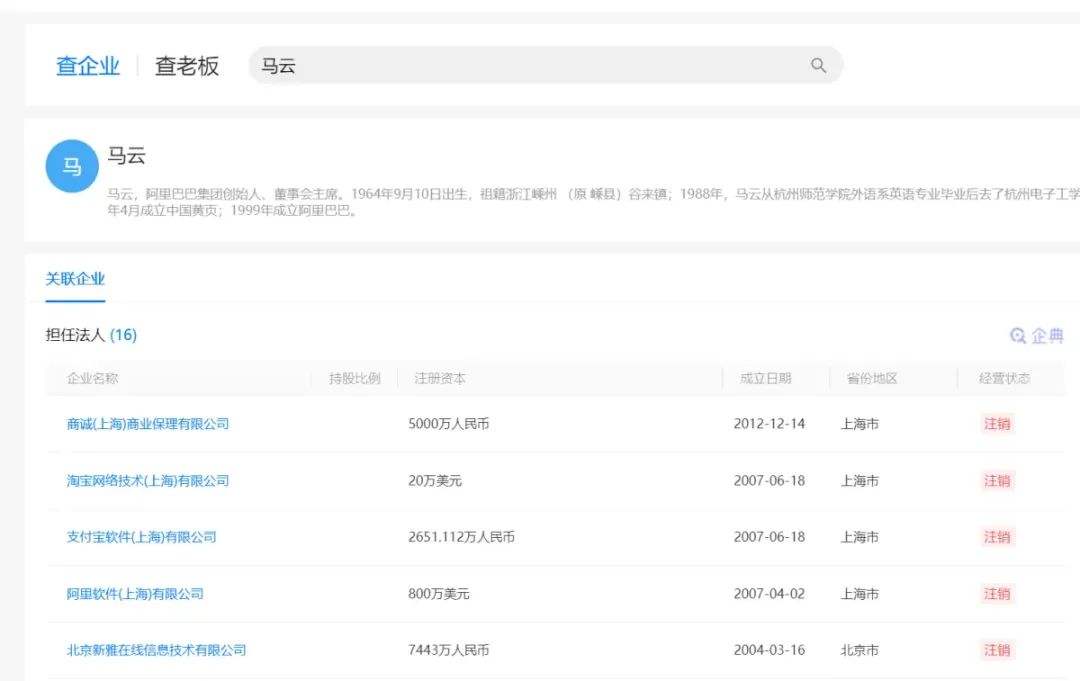The width and height of the screenshot is (1080, 681).
Task: Click 注销 status tag for 阿里软件(上海)
Action: [x=997, y=594]
